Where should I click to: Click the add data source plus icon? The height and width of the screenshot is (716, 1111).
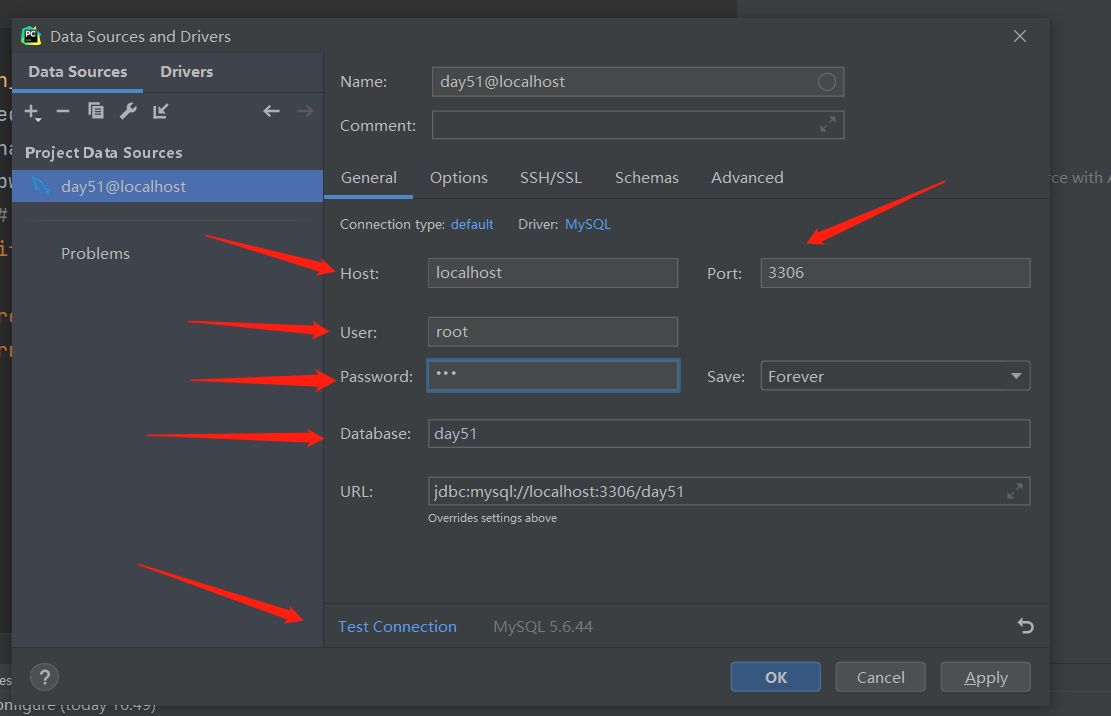[33, 112]
